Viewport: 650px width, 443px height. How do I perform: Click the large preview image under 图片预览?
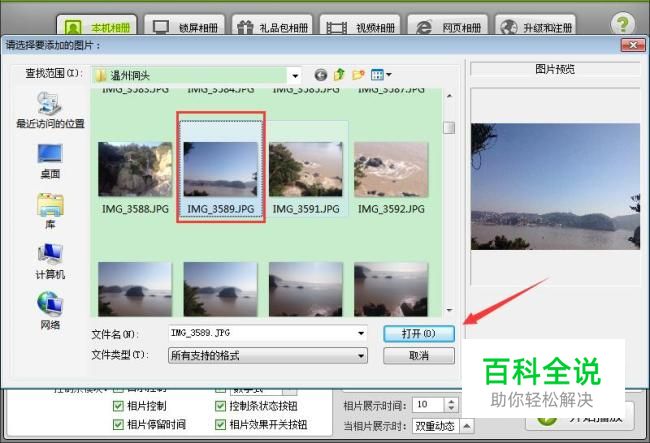coord(555,186)
